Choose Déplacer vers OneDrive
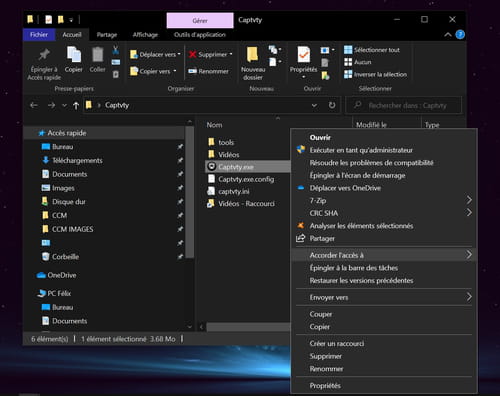Image resolution: width=500 pixels, height=396 pixels. click(x=384, y=188)
